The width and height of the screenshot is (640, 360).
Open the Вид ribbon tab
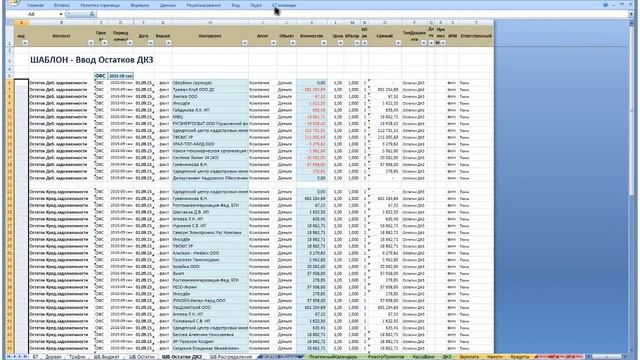coord(236,5)
